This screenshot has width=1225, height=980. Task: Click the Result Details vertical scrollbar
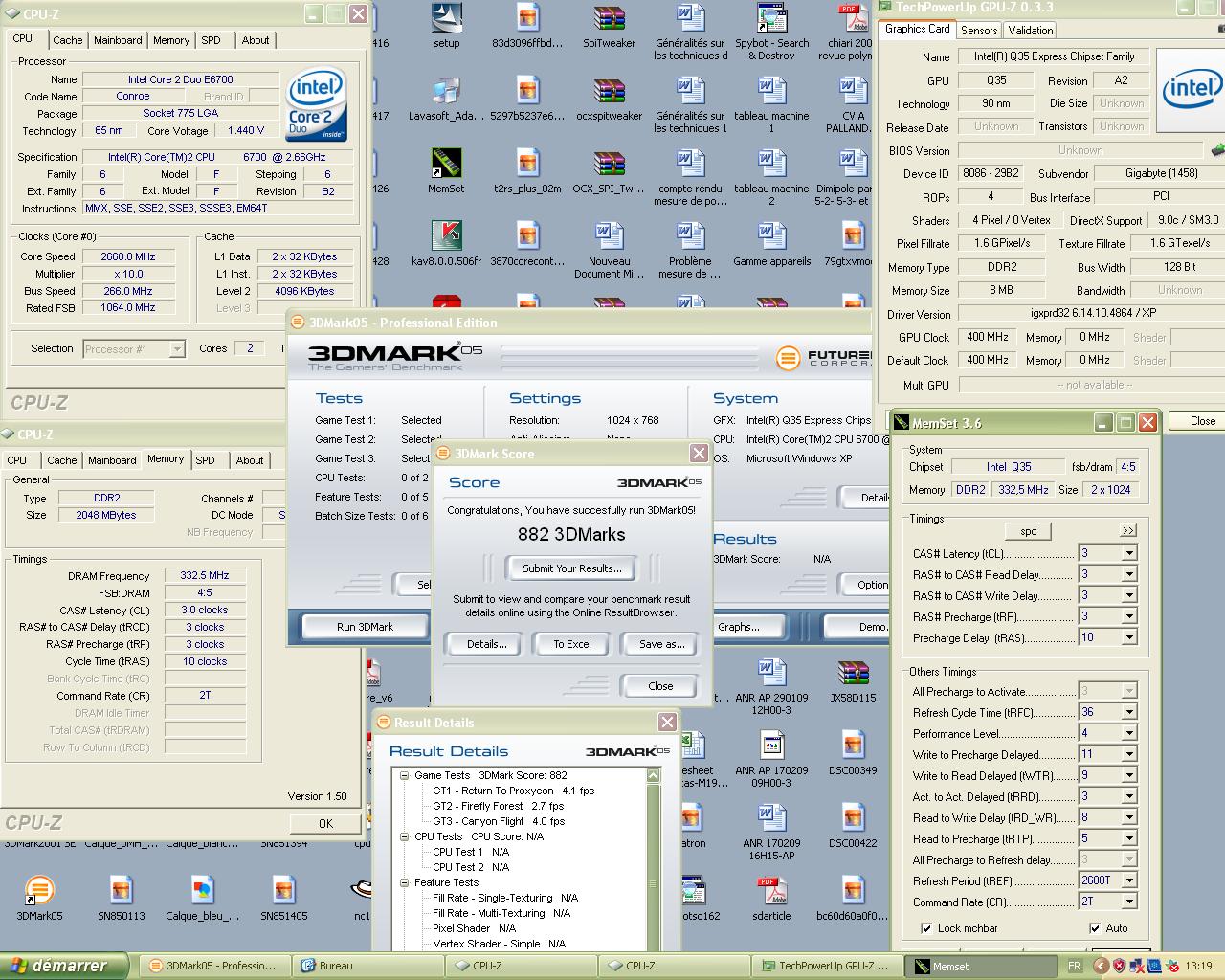654,861
